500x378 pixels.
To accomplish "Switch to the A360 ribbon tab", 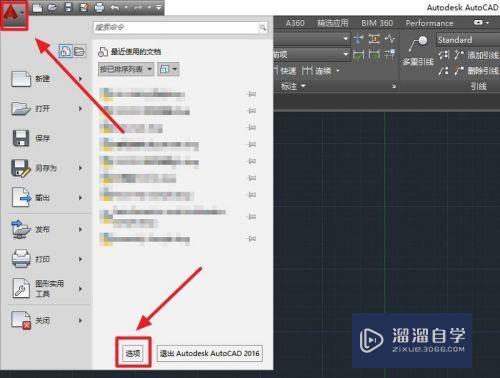I will coord(295,23).
